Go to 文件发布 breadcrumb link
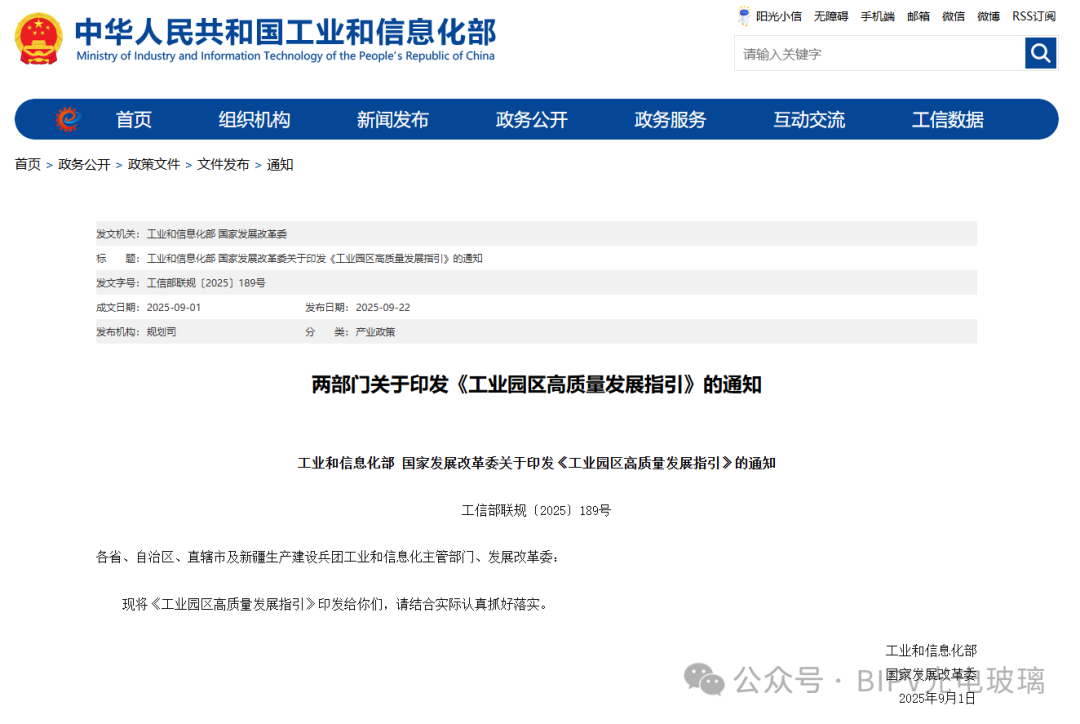 point(223,165)
